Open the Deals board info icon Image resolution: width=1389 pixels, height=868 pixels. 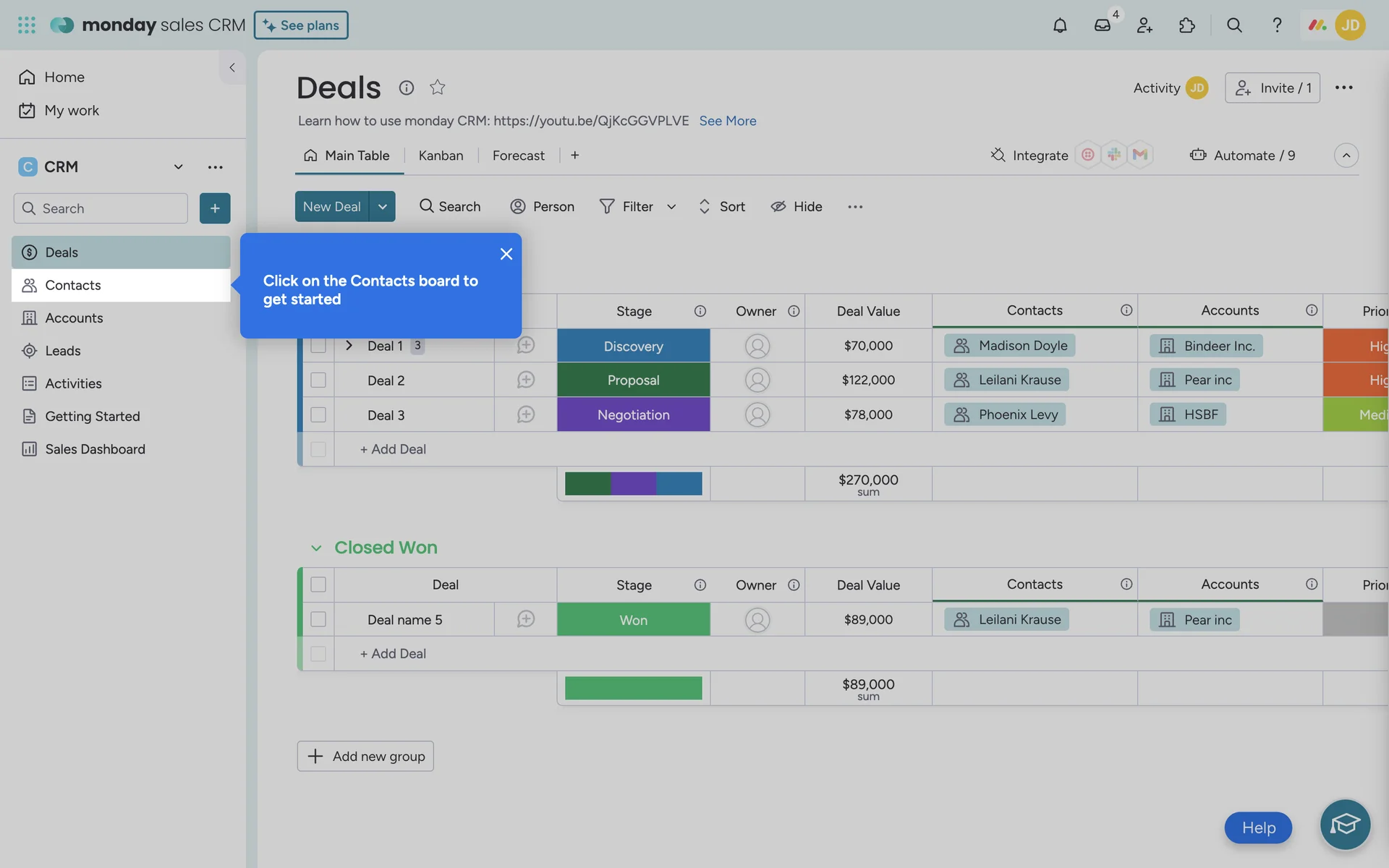coord(407,88)
